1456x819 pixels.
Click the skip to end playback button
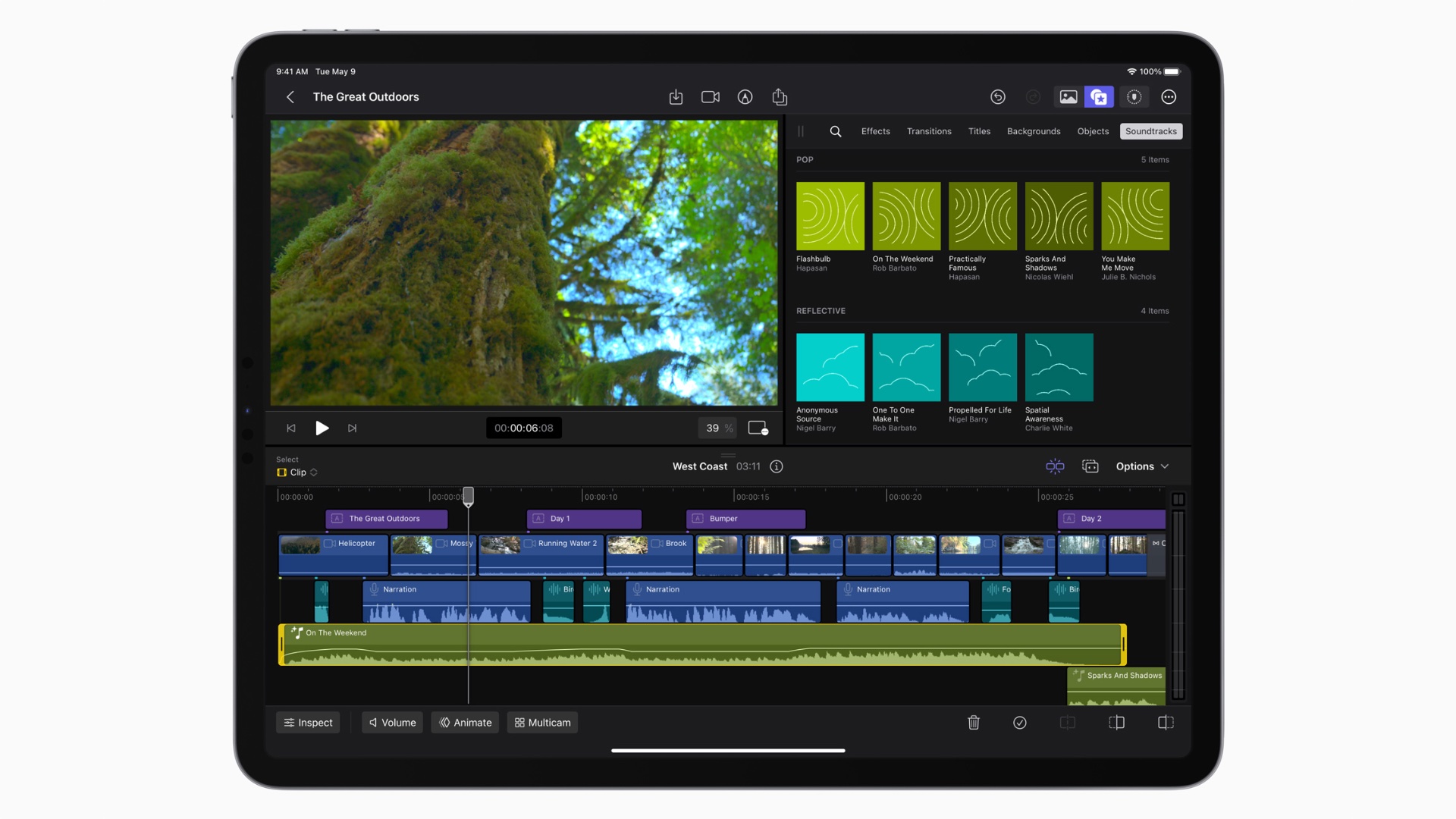[x=352, y=428]
